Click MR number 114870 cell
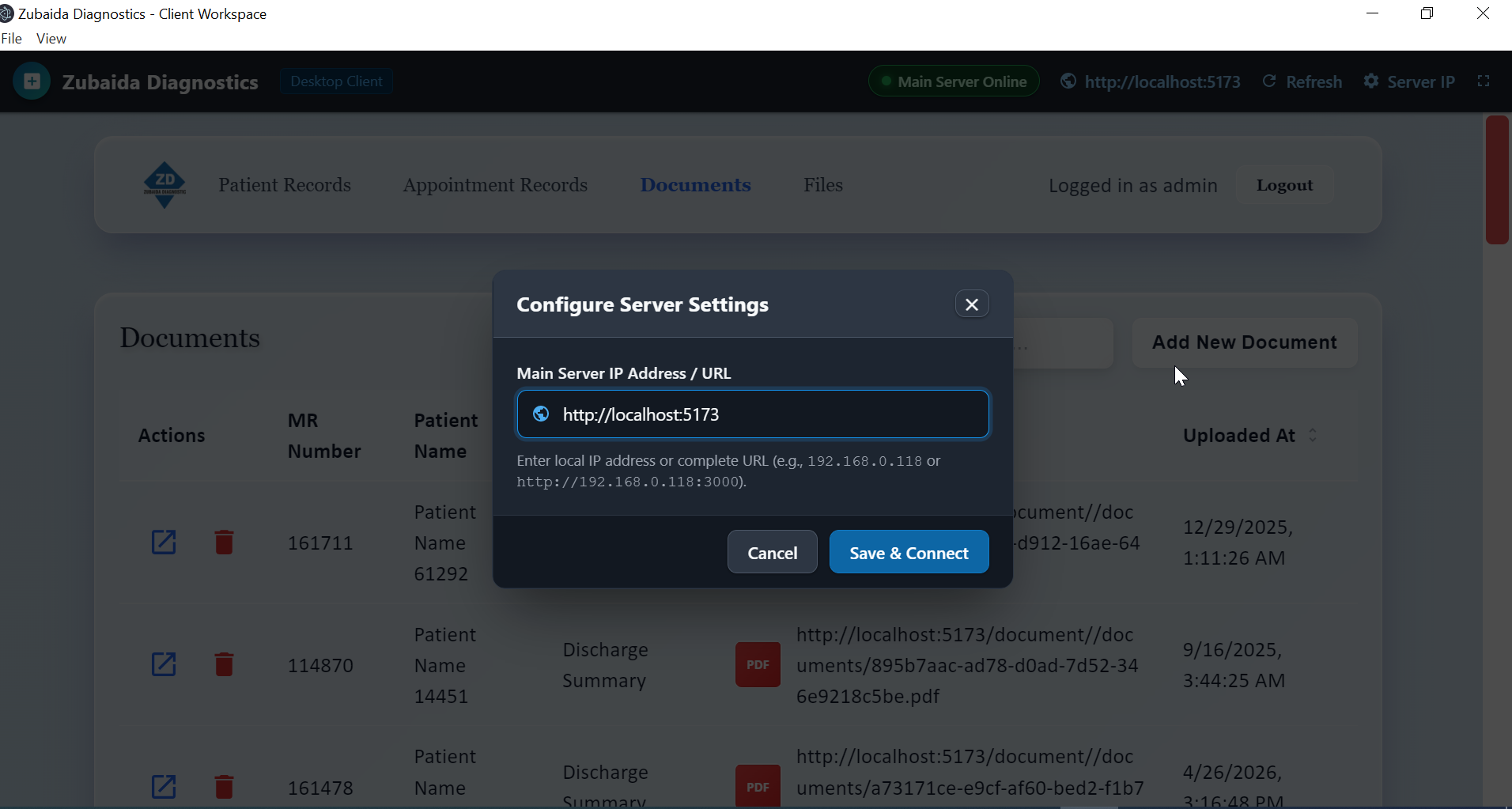The height and width of the screenshot is (809, 1512). [320, 666]
